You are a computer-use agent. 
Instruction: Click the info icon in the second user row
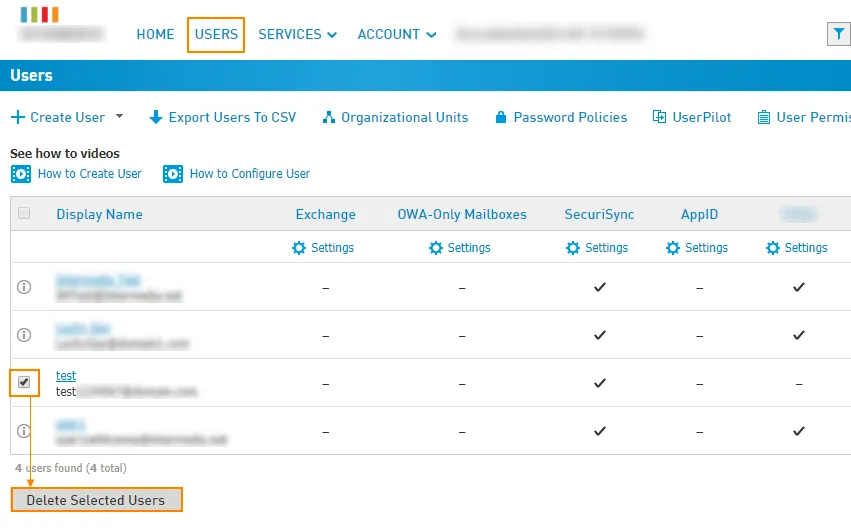(24, 335)
